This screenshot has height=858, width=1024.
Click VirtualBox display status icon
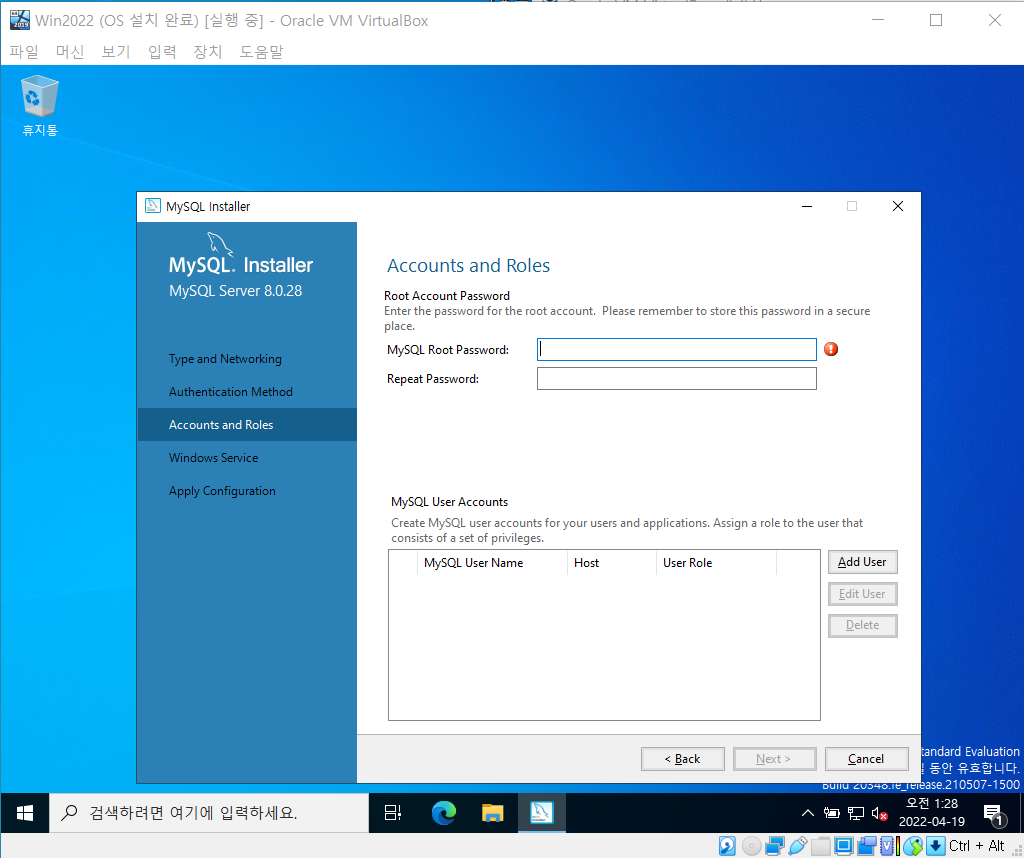pos(843,846)
